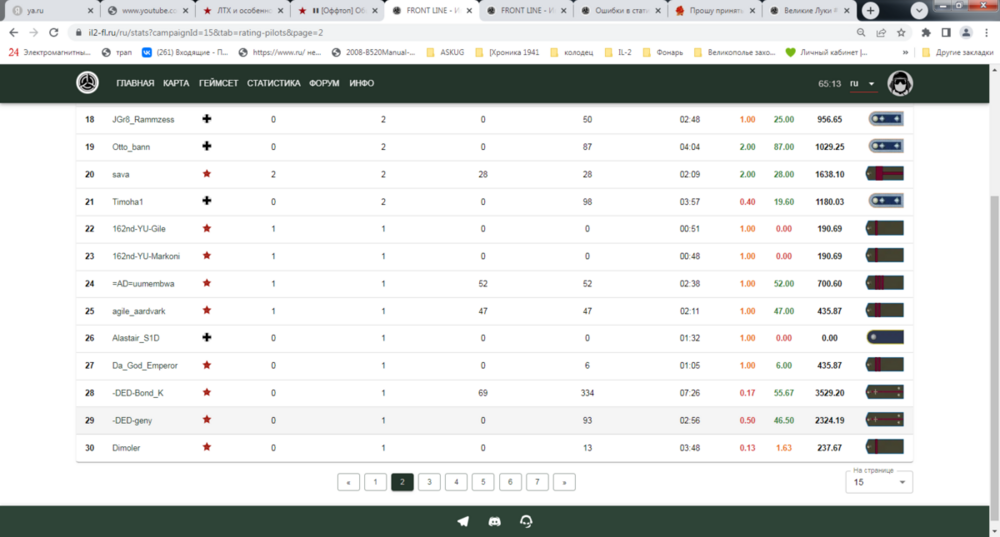Open the Discord link in footer

coord(494,521)
